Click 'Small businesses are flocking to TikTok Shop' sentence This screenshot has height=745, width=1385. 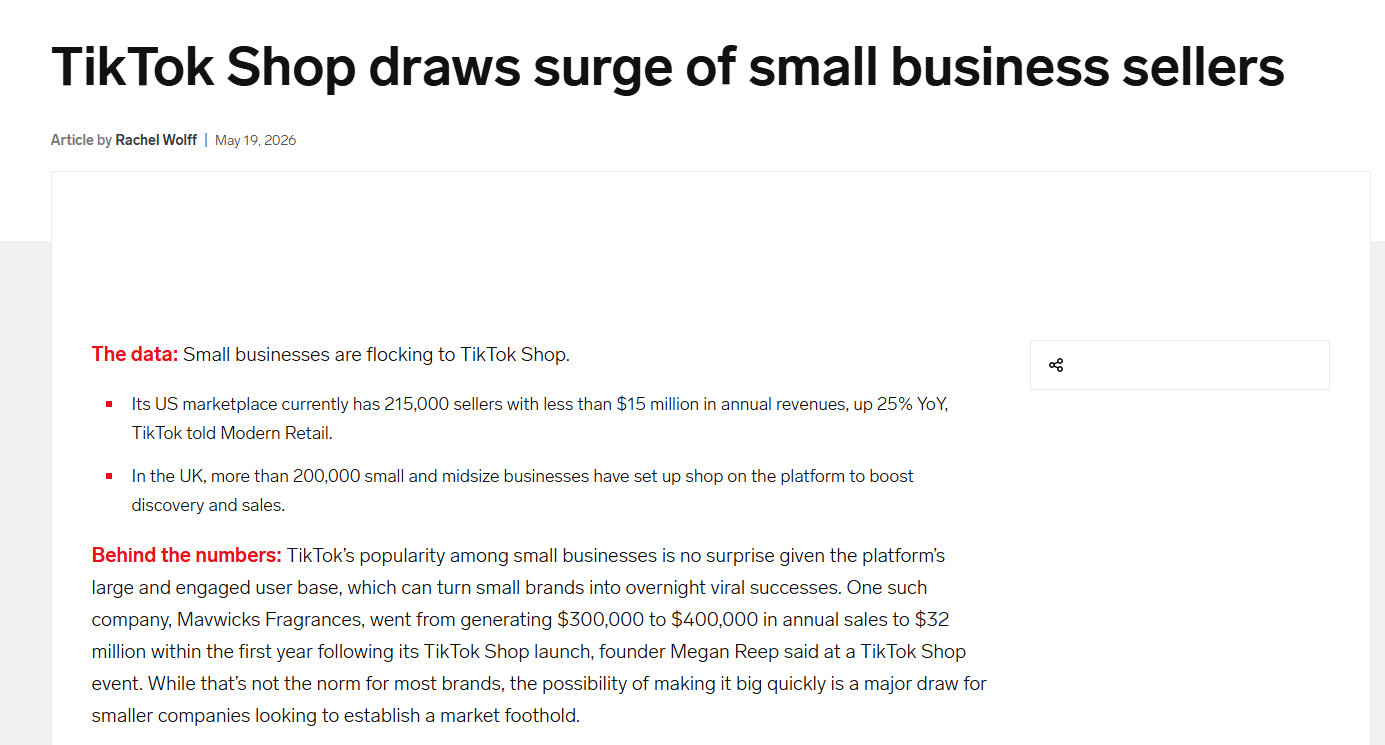click(x=376, y=354)
